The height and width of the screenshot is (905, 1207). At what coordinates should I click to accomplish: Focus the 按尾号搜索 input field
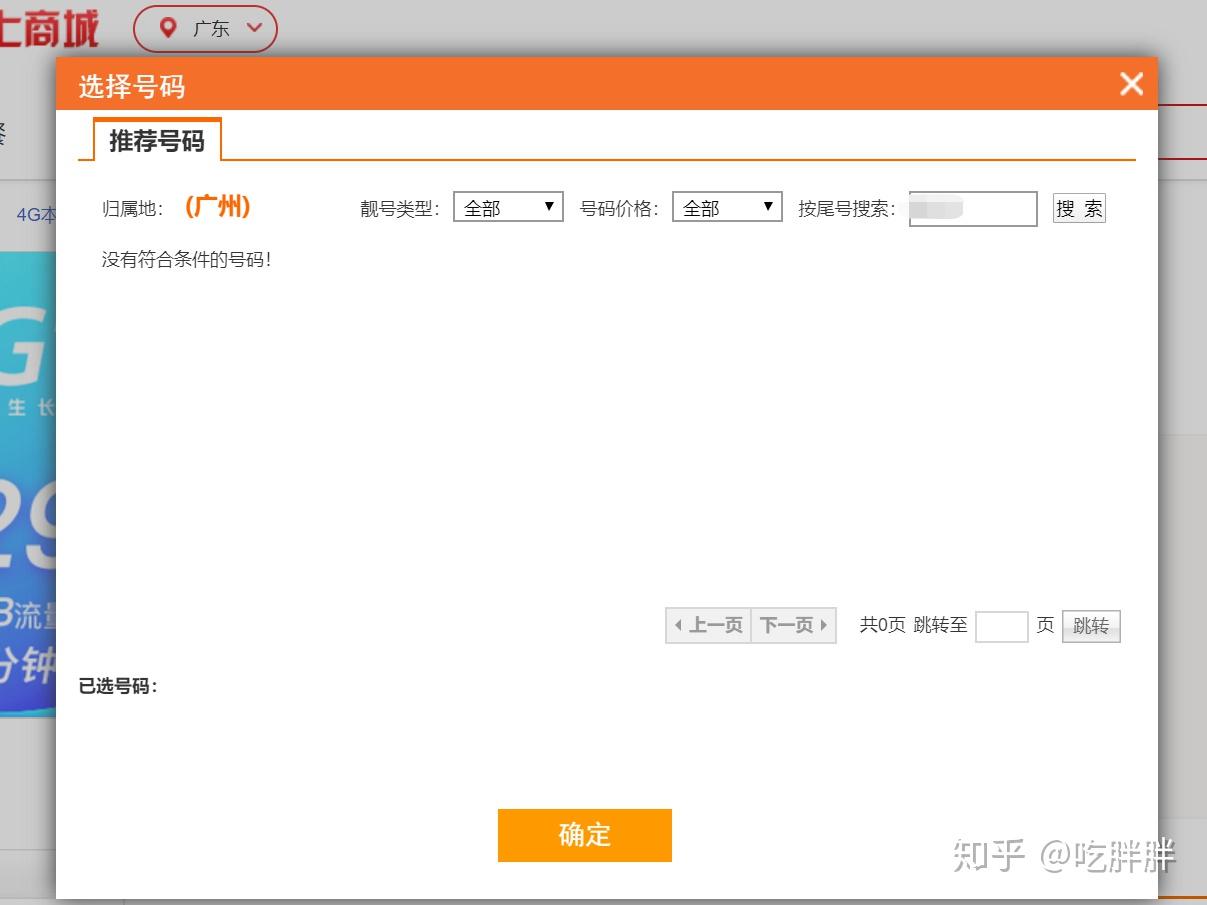(973, 209)
